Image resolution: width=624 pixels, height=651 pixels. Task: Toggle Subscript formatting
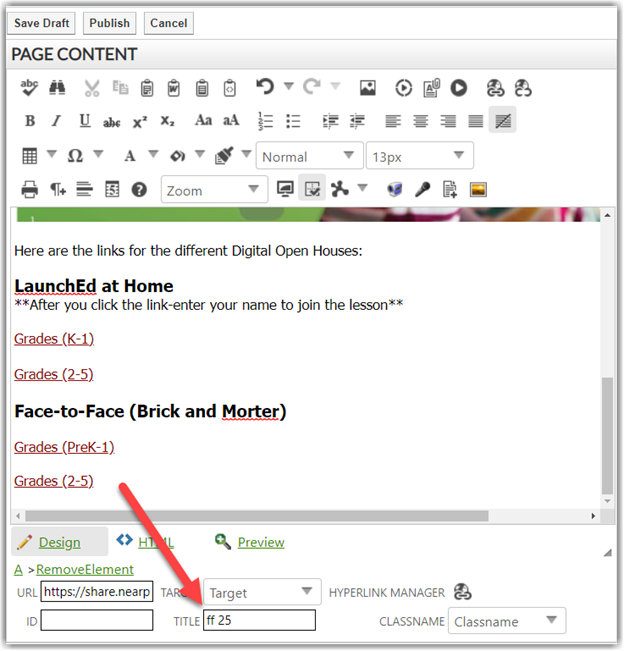[x=167, y=122]
